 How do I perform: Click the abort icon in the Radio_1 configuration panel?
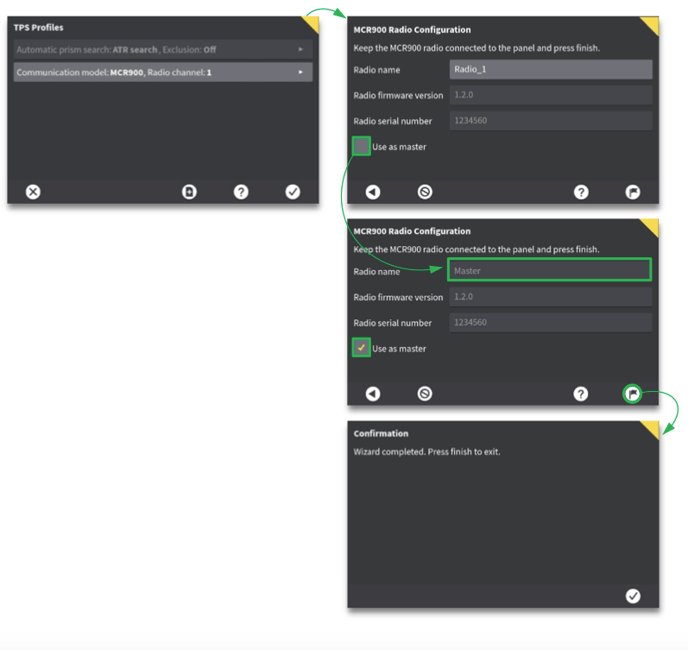[x=425, y=192]
